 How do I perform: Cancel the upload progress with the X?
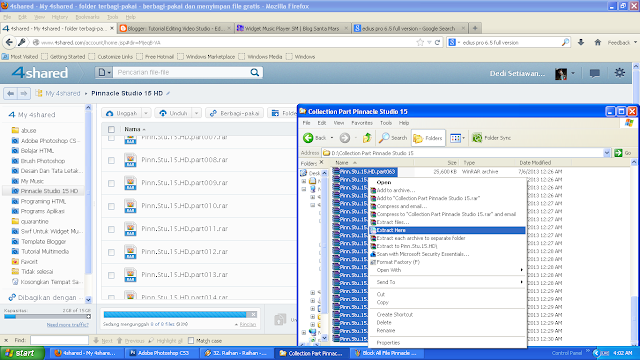[253, 314]
